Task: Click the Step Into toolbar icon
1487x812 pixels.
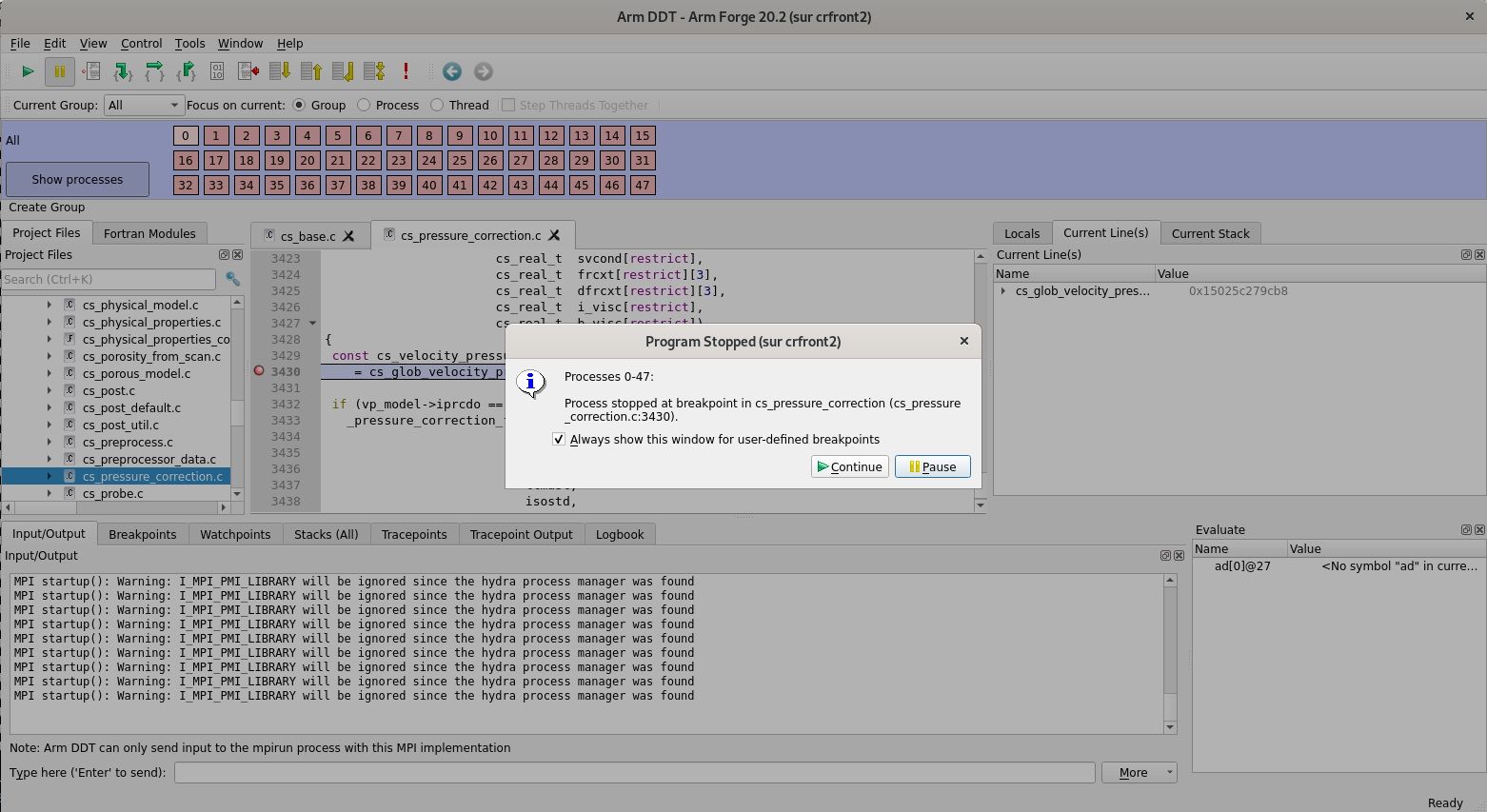Action: tap(123, 71)
